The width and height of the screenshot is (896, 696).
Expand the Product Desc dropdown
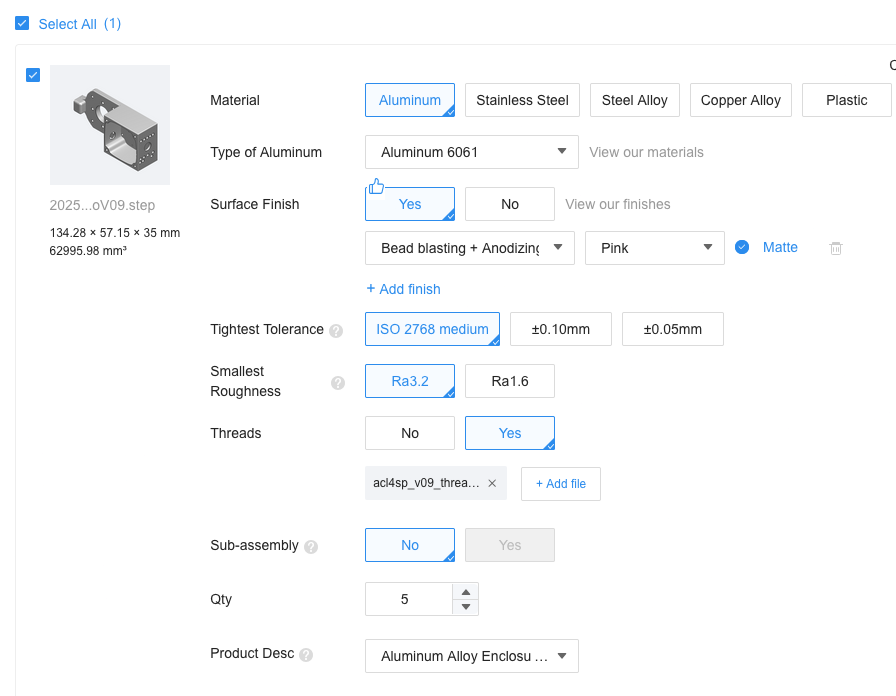tap(471, 656)
